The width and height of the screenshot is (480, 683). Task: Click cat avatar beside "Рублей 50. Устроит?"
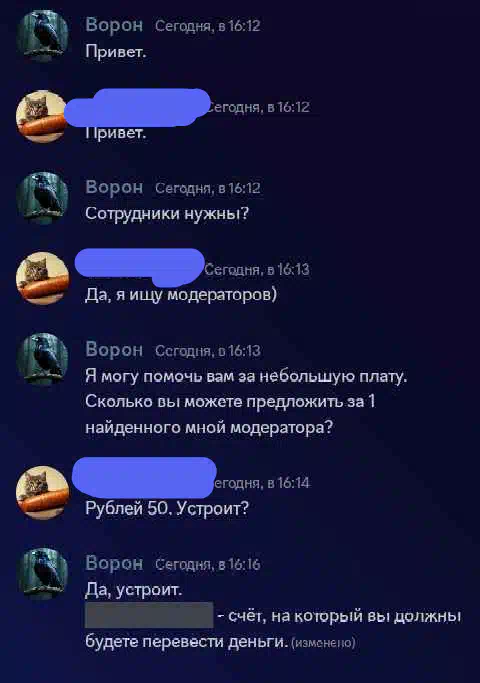tap(42, 493)
